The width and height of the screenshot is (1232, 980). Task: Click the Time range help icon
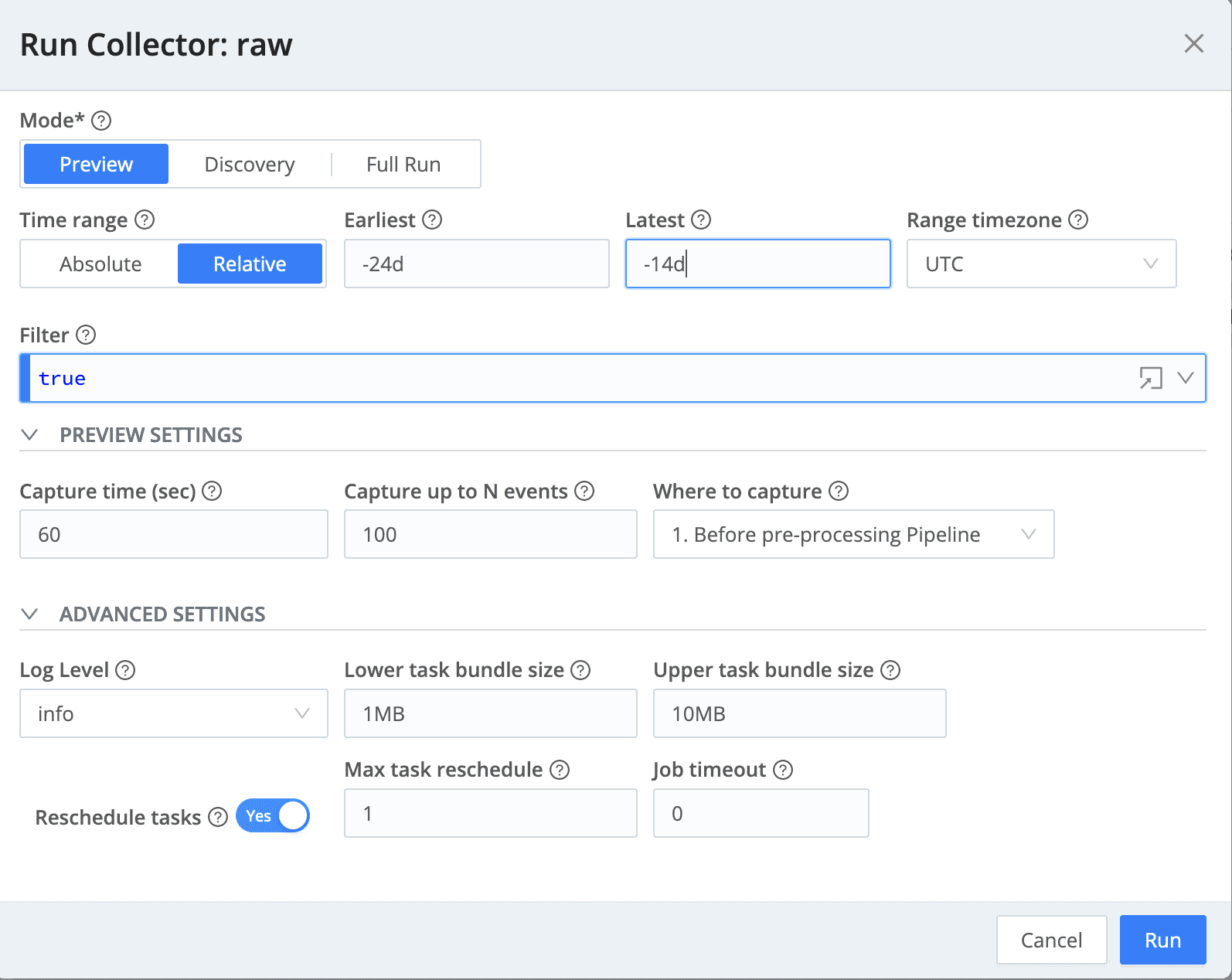coord(145,220)
